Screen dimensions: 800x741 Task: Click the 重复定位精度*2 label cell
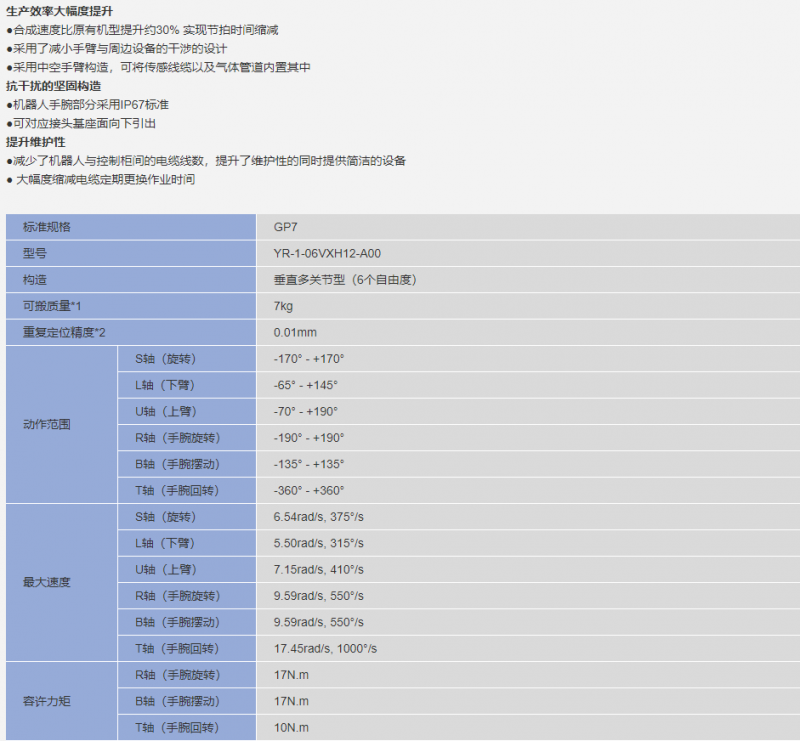click(131, 333)
